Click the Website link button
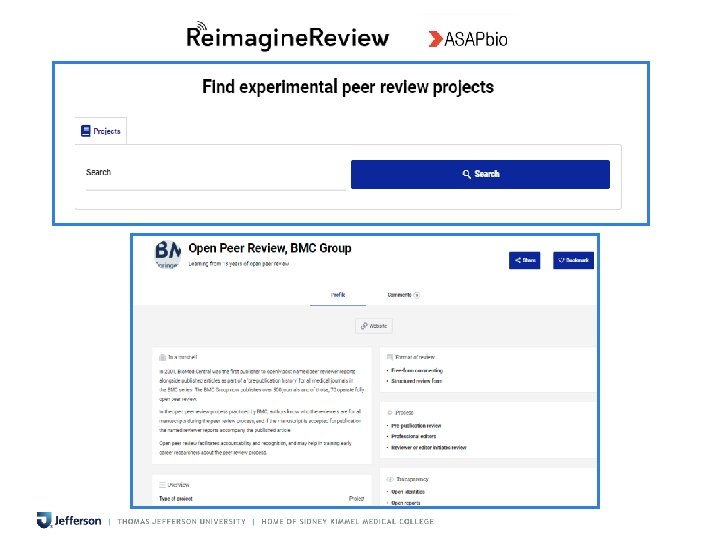Screen dimensions: 720x540 [374, 326]
